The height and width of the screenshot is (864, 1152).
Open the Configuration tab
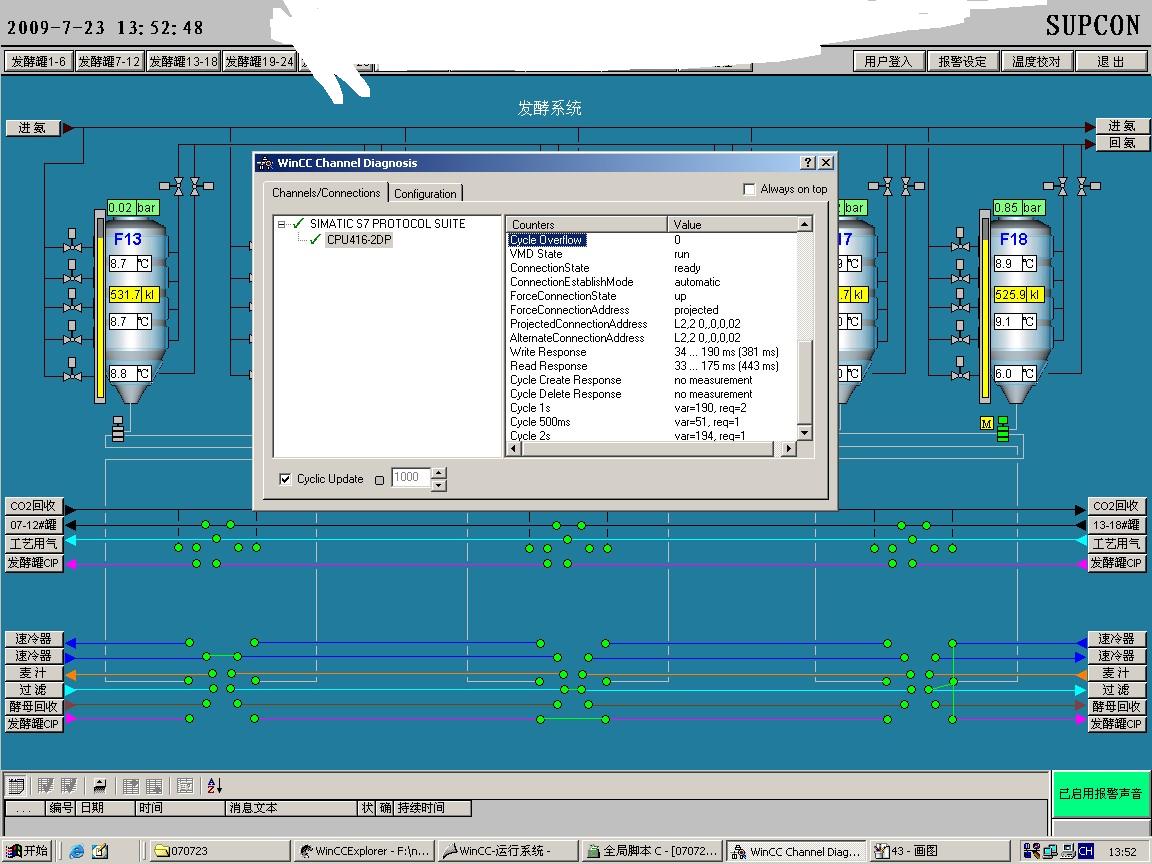click(425, 193)
